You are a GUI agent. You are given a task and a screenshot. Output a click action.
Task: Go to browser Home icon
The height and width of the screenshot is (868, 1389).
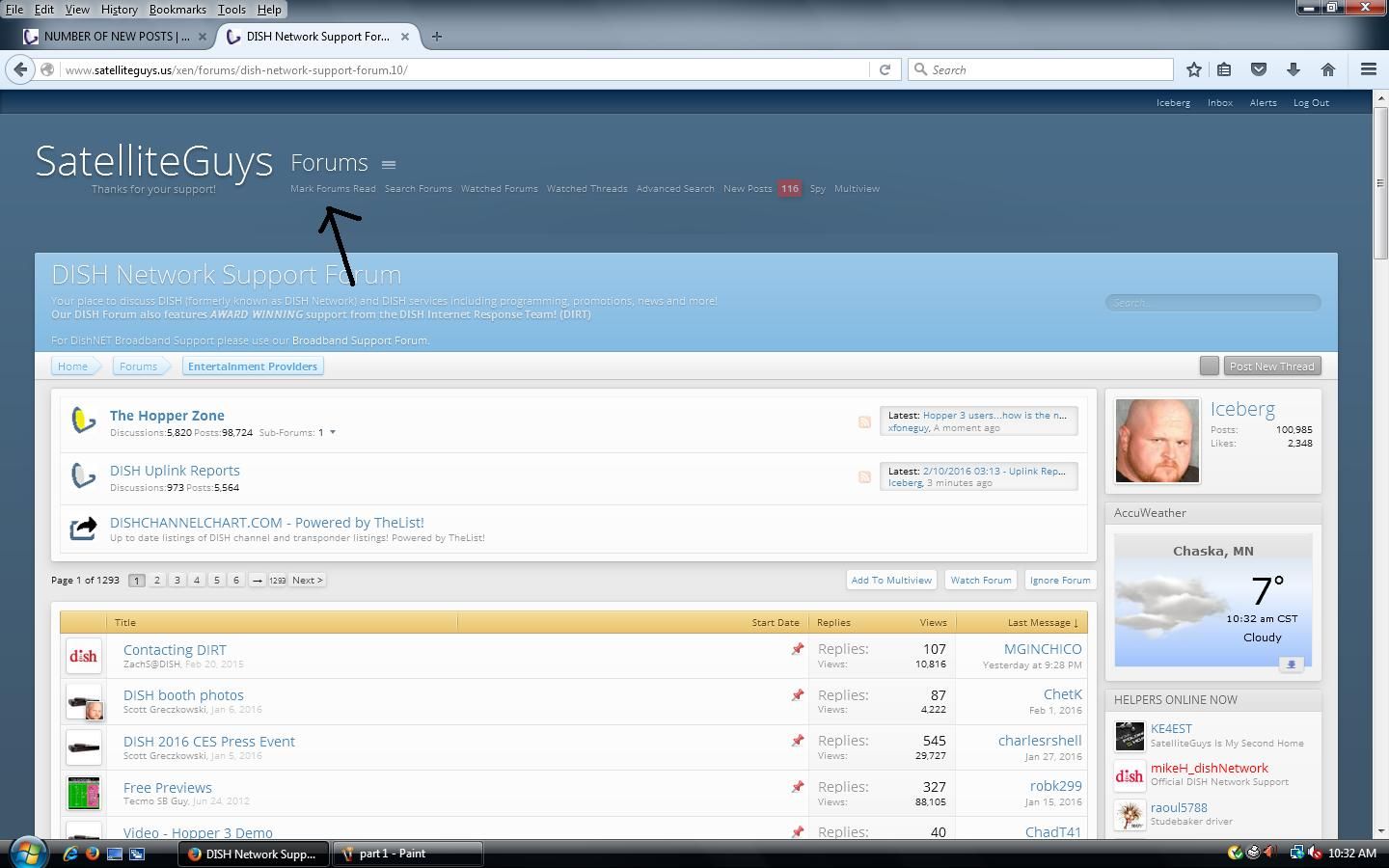1328,69
